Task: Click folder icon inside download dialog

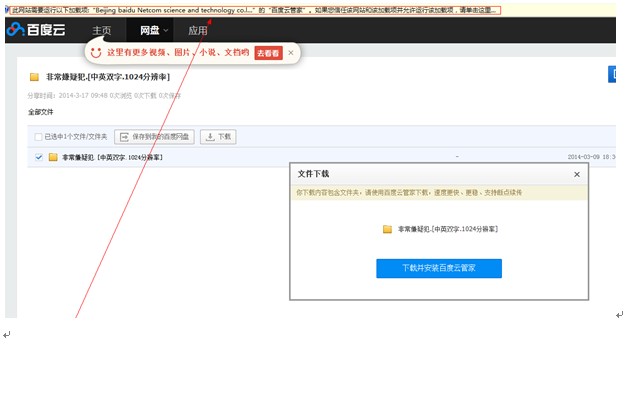Action: (x=387, y=229)
